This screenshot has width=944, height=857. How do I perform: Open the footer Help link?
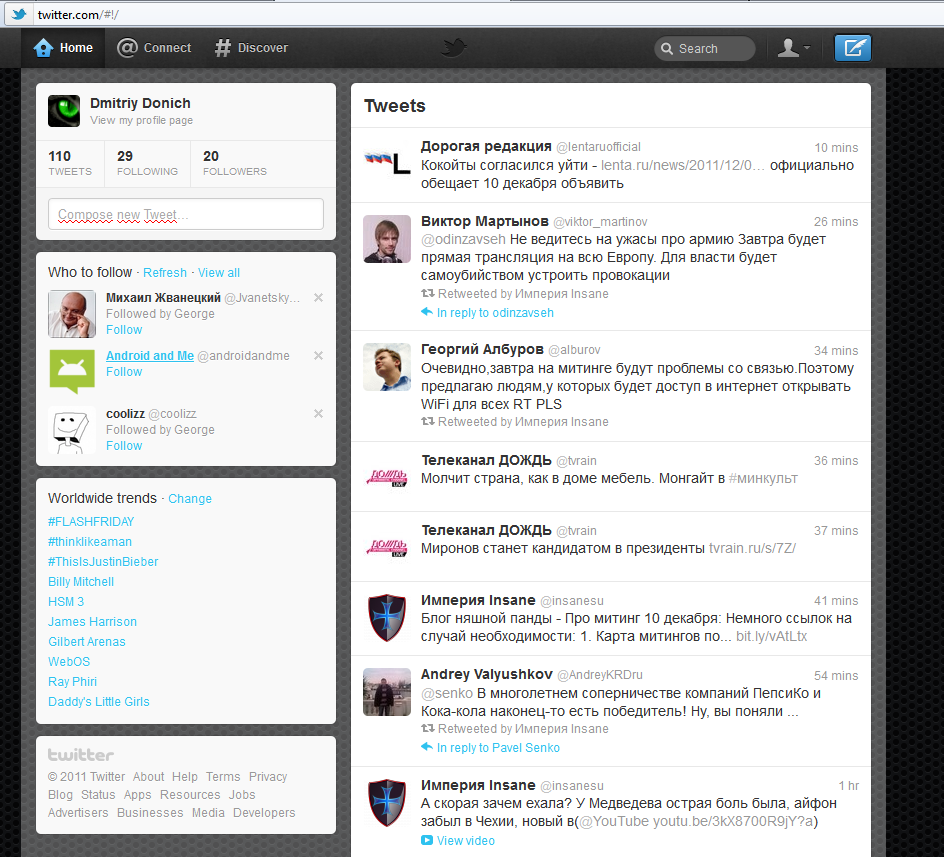[185, 777]
